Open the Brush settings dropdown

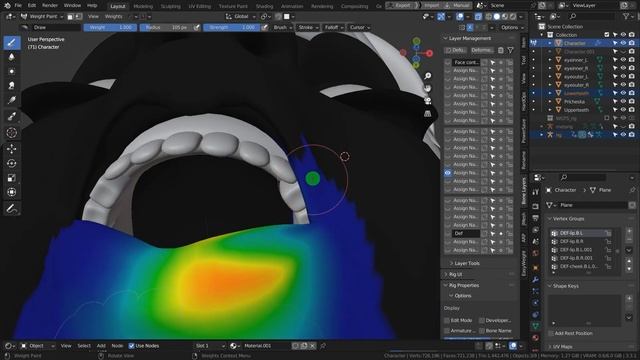pyautogui.click(x=283, y=27)
